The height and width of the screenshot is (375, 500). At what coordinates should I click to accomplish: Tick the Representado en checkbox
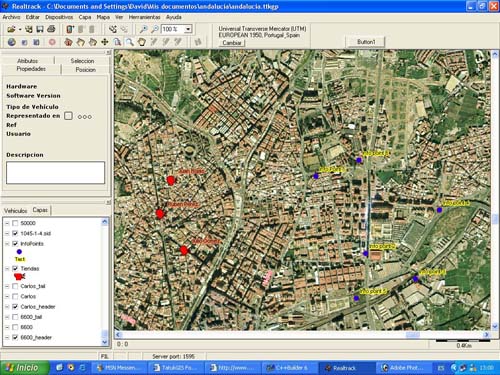coord(68,116)
